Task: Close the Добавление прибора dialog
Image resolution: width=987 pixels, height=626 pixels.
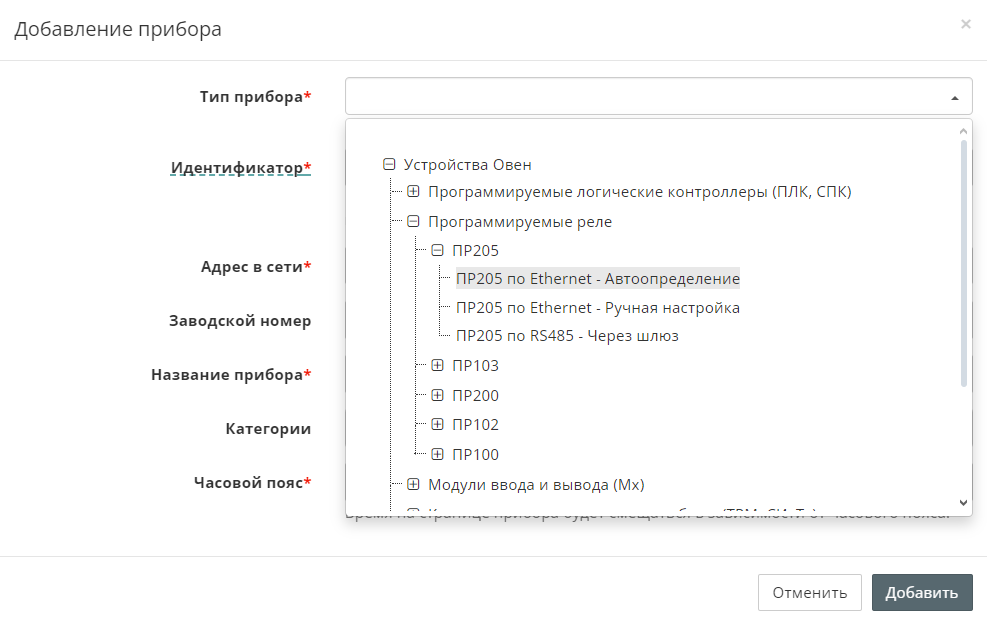Action: [965, 24]
